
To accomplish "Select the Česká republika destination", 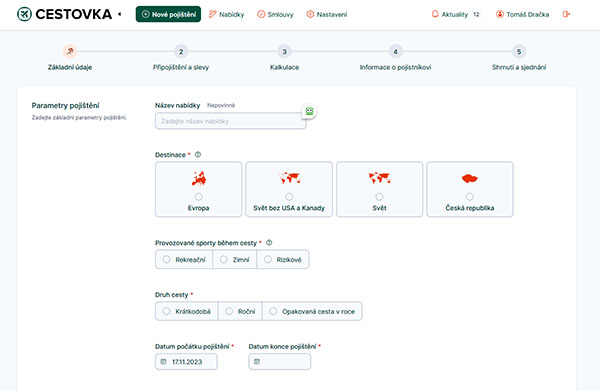I will point(470,189).
